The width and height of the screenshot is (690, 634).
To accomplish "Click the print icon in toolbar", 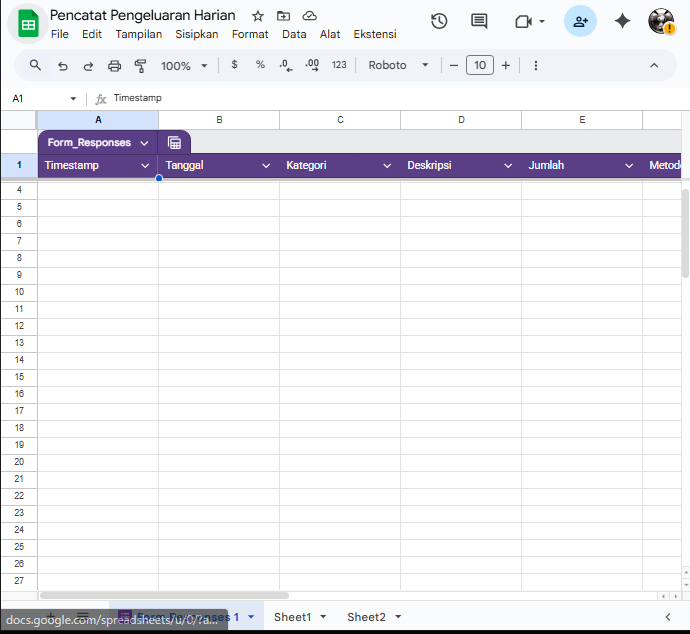I will [x=114, y=65].
